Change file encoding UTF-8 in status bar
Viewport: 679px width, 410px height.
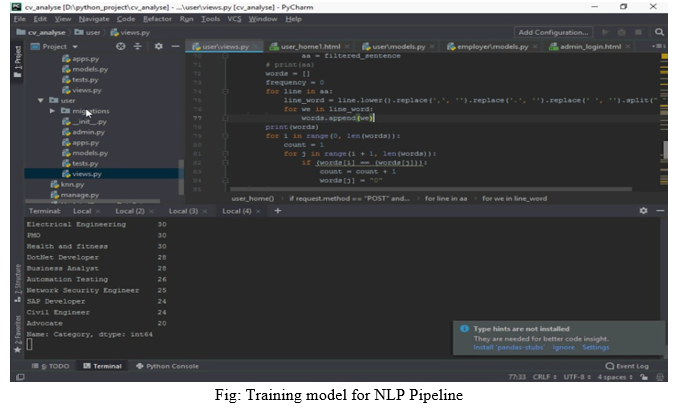[577, 377]
